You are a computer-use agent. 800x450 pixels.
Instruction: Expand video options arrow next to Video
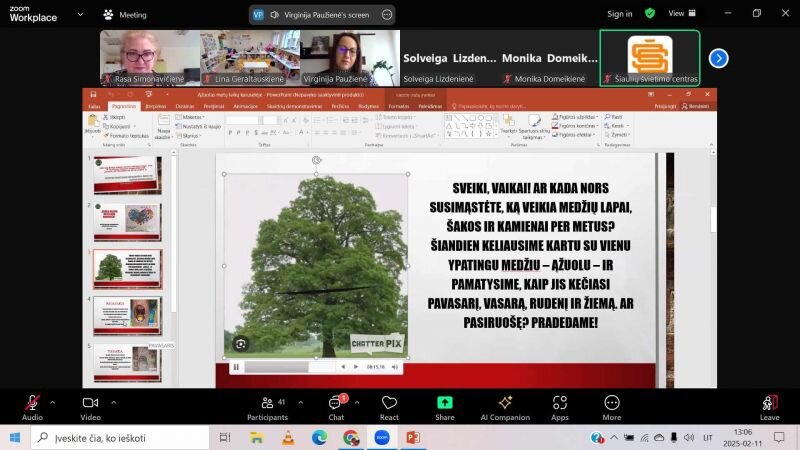coord(113,401)
